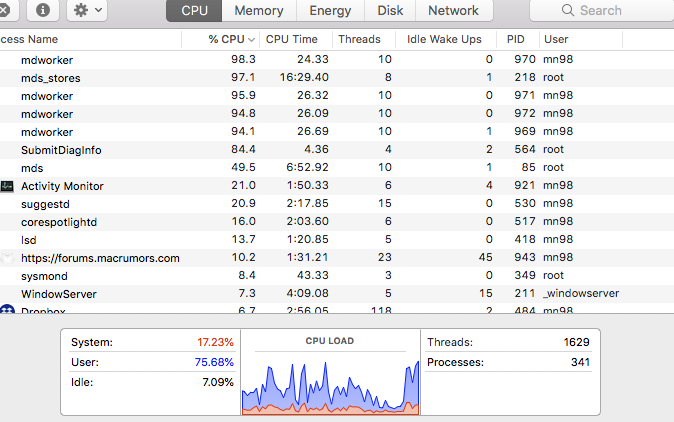The width and height of the screenshot is (674, 422).
Task: Click the User 75.68% value
Action: point(214,362)
